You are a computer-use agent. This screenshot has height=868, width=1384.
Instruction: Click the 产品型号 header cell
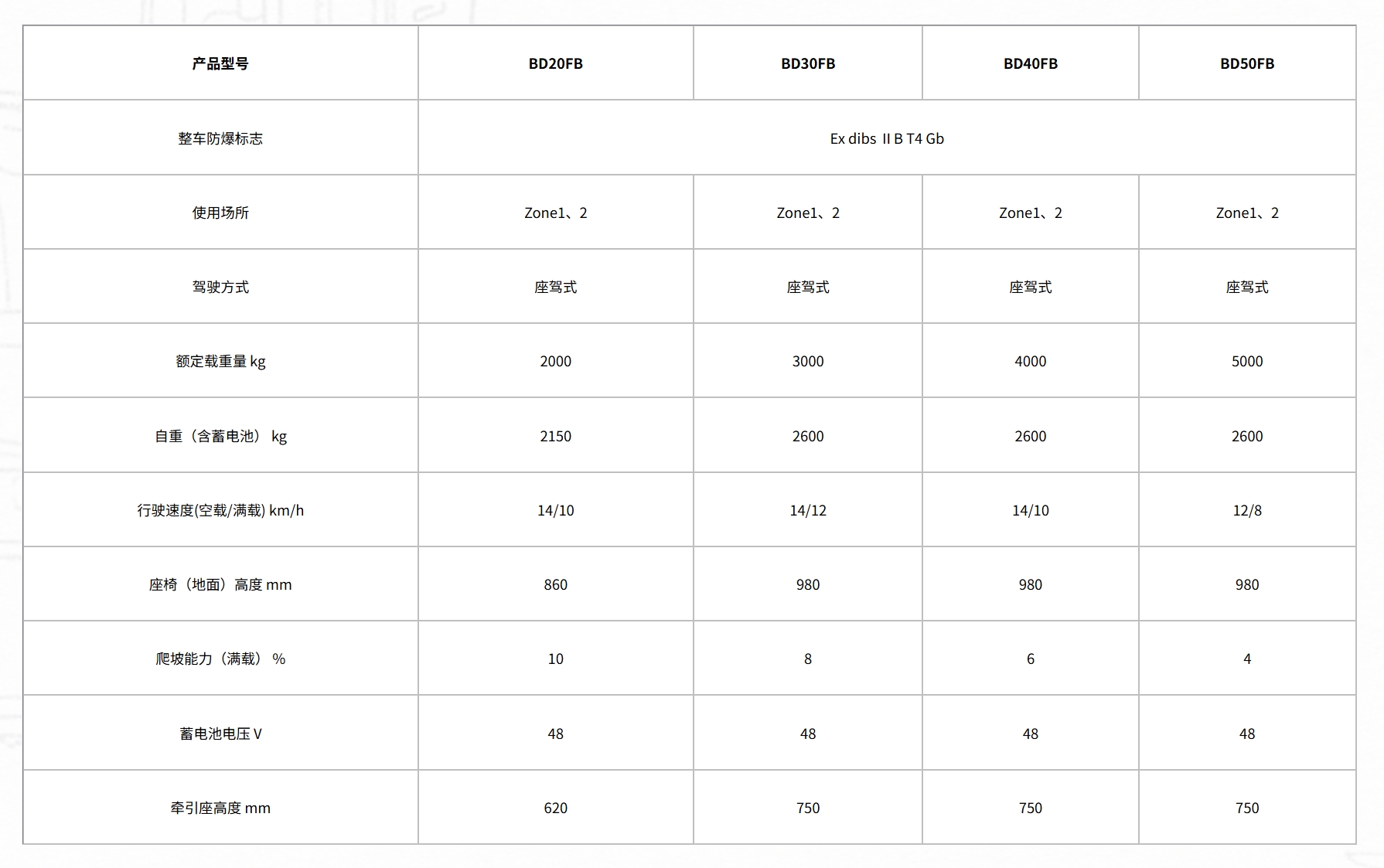[220, 63]
